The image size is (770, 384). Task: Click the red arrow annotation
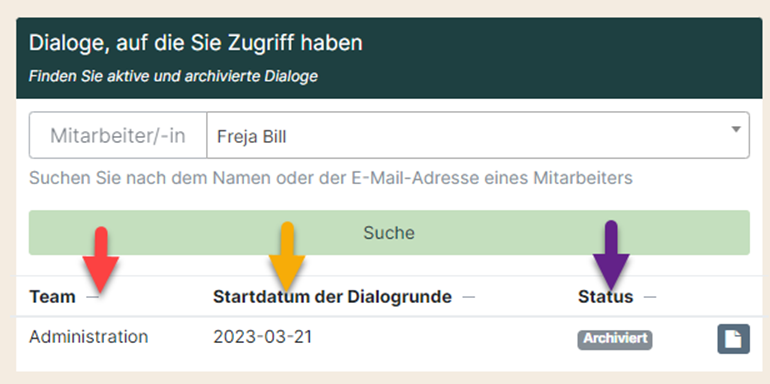(x=101, y=259)
